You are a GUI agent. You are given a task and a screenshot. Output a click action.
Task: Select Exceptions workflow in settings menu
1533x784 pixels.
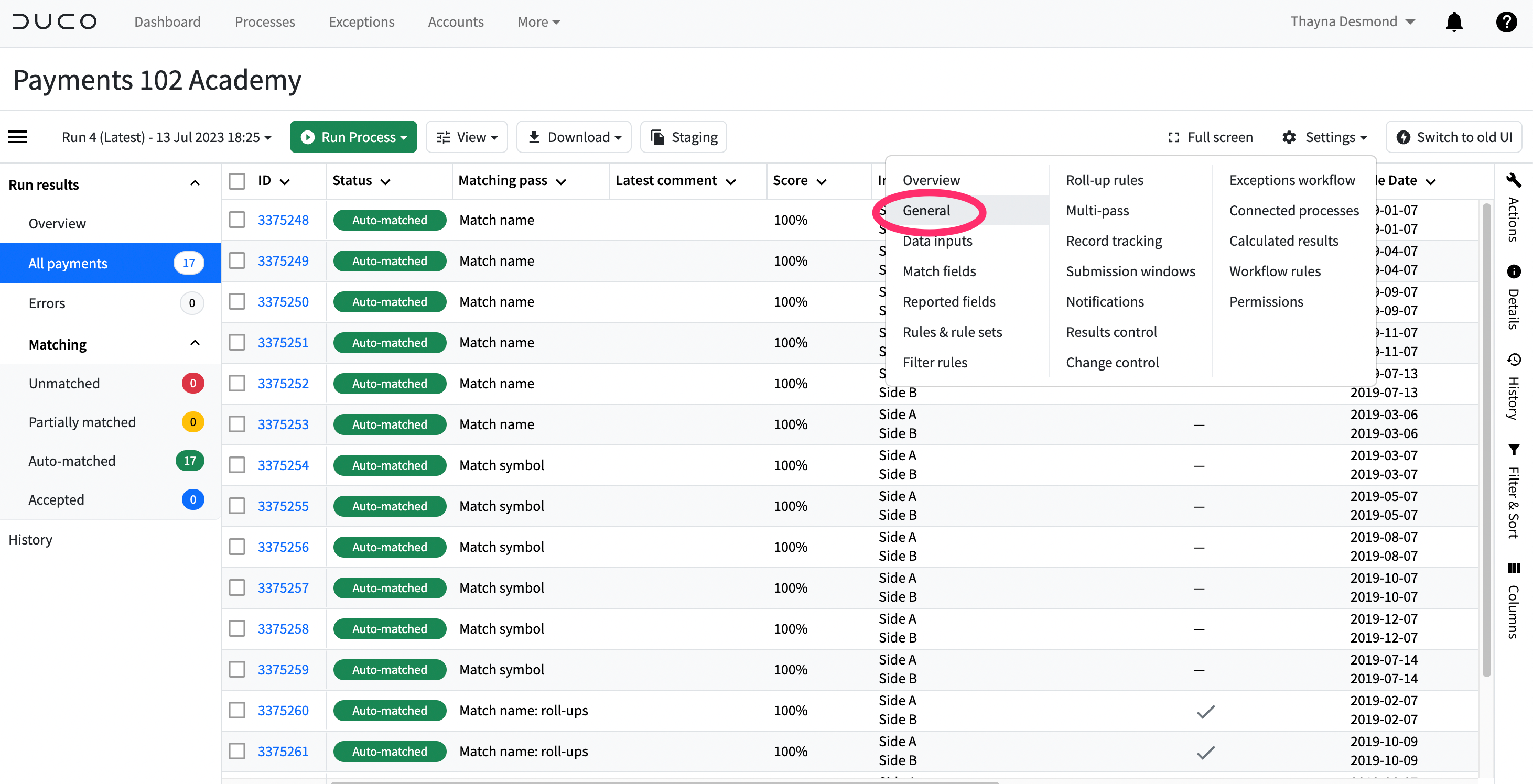(x=1292, y=180)
